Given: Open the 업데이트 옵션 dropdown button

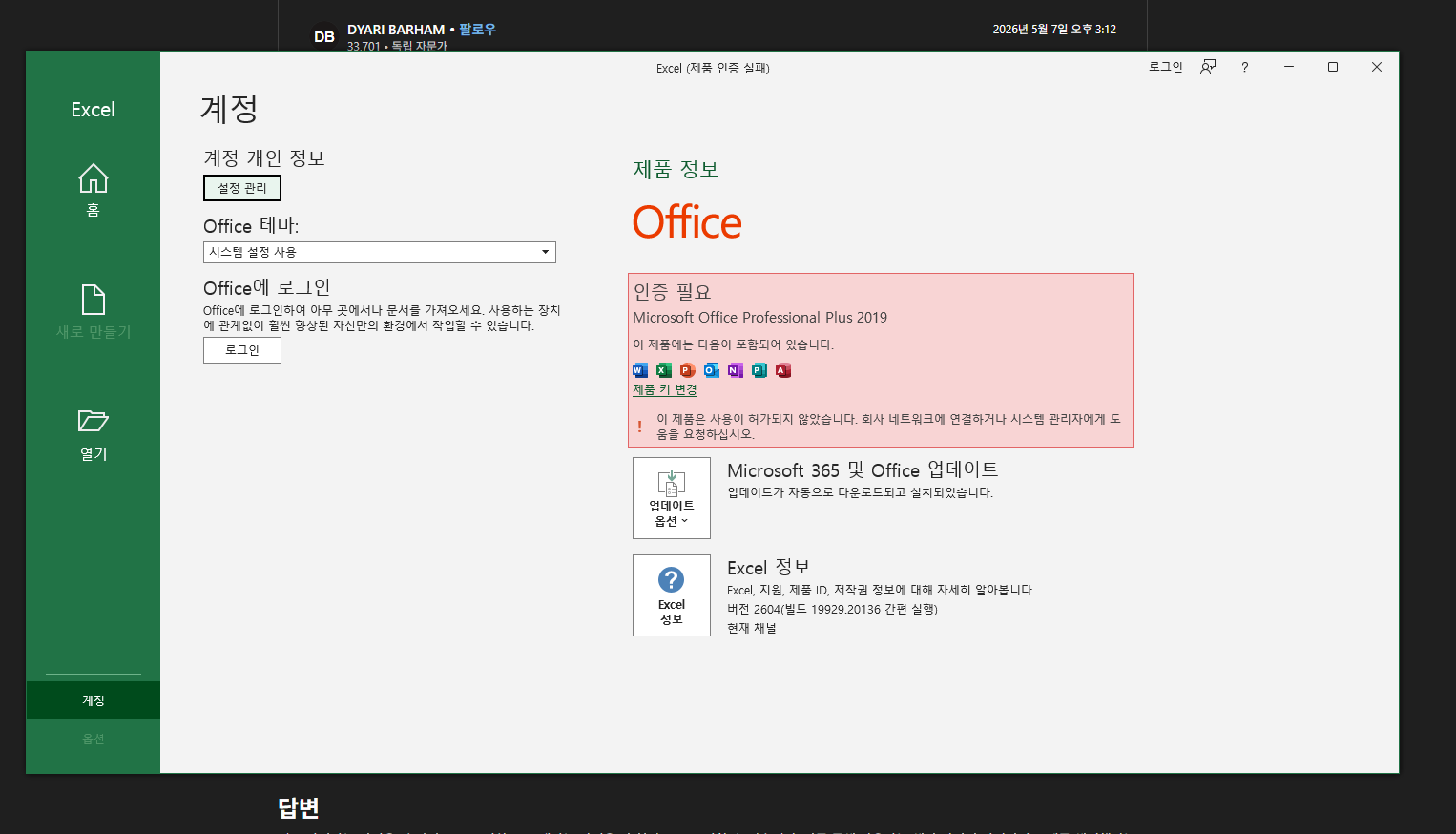Looking at the screenshot, I should click(x=672, y=498).
